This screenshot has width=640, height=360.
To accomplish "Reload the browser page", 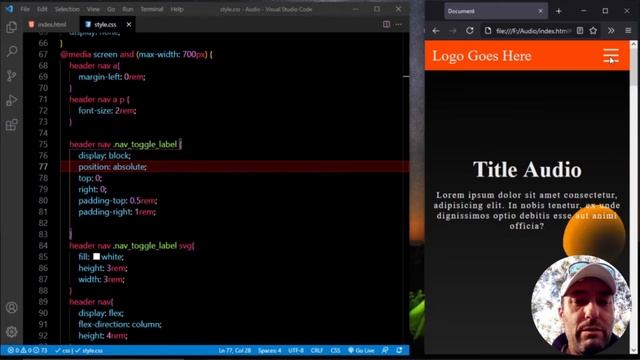I will pyautogui.click(x=470, y=31).
